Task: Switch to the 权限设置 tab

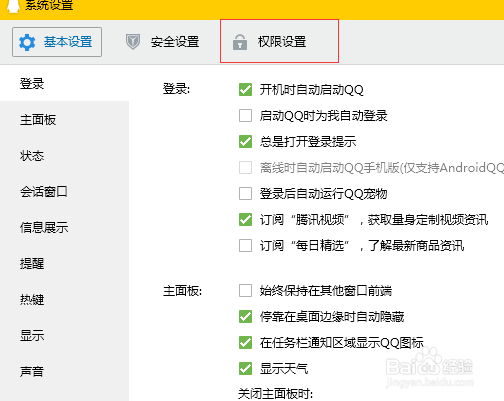Action: [x=279, y=41]
